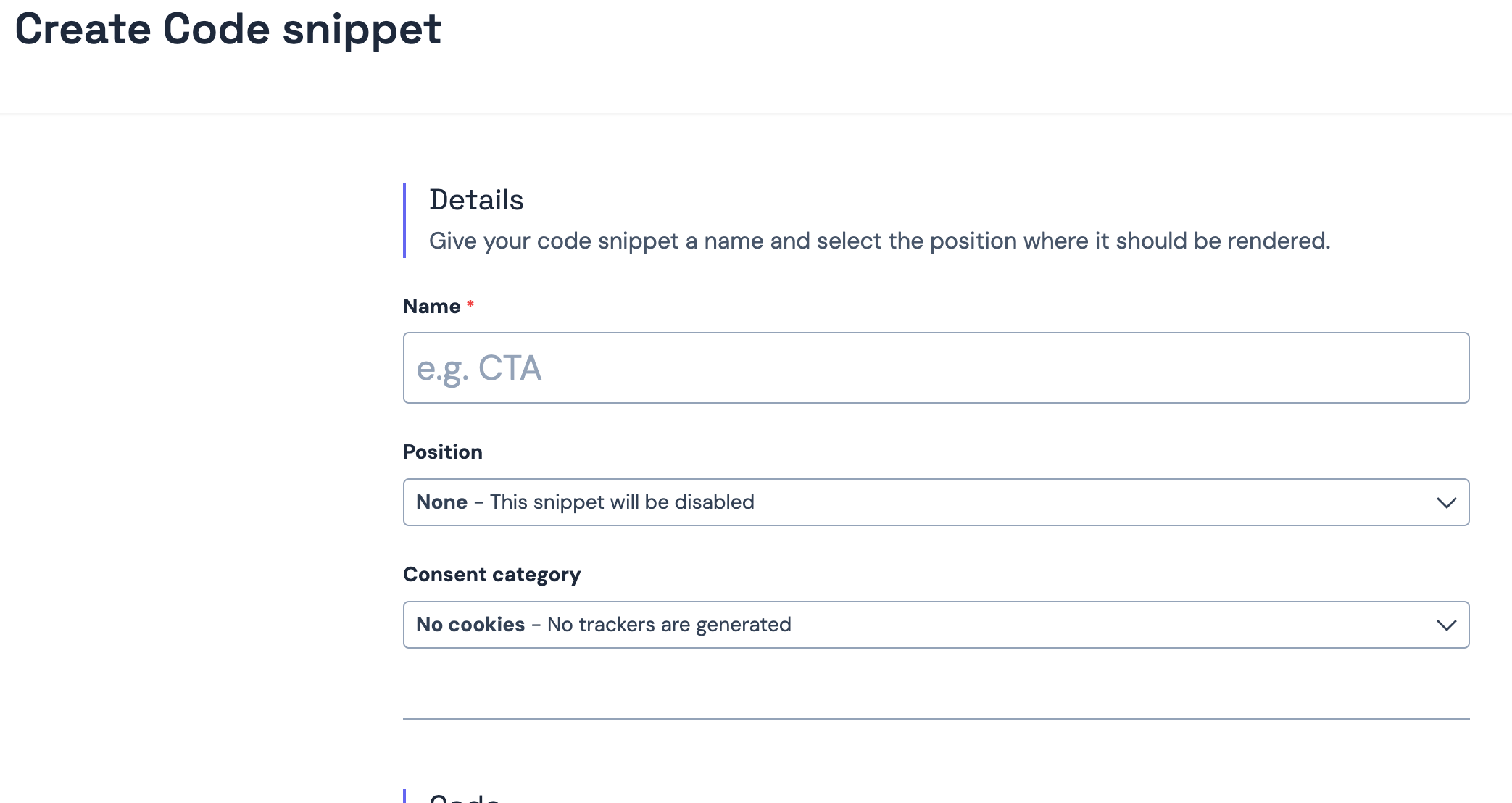The width and height of the screenshot is (1512, 803).
Task: Click the 'e.g. CTA' placeholder text
Action: (478, 368)
